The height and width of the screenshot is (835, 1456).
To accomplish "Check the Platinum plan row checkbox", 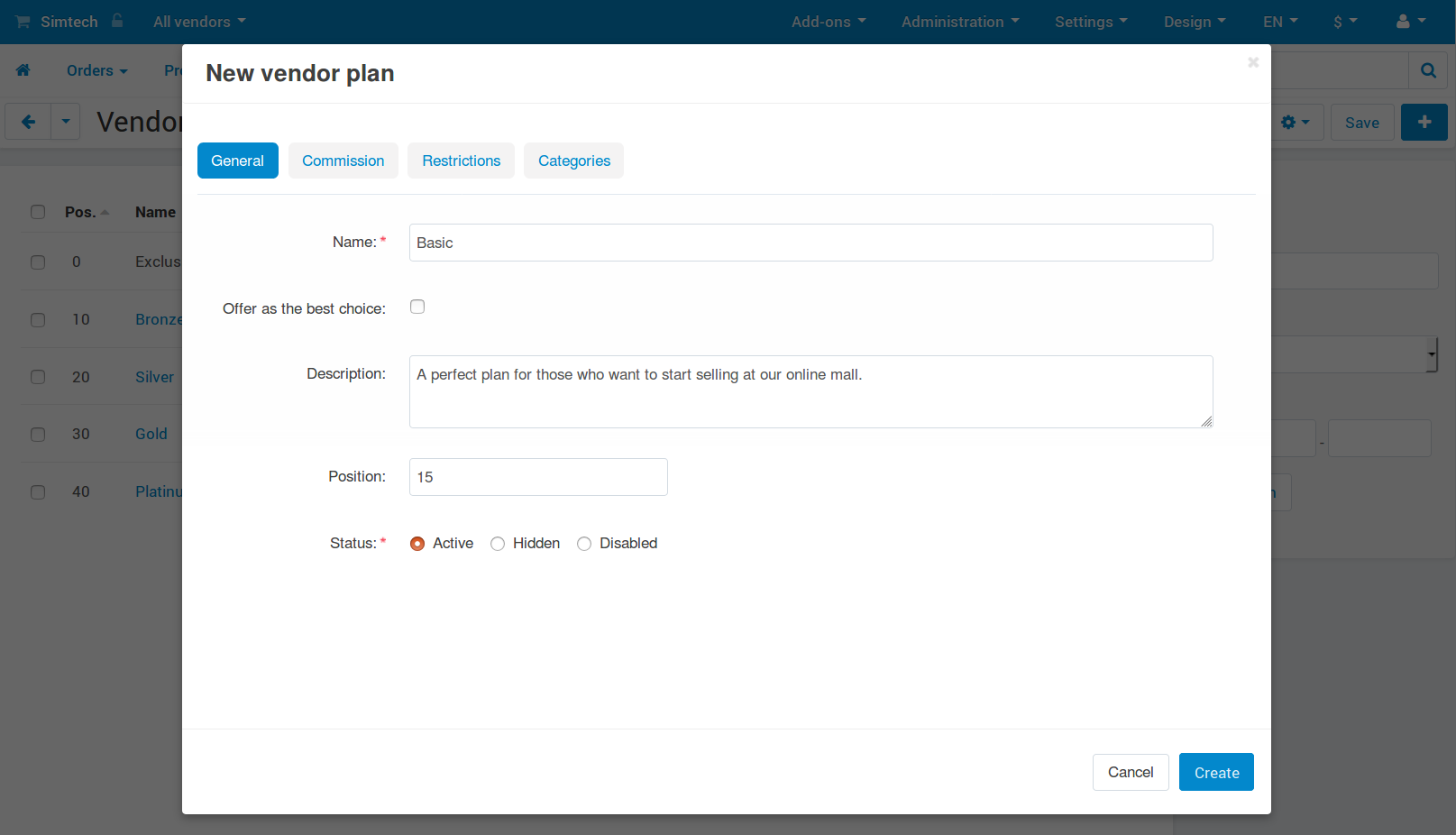I will (38, 492).
